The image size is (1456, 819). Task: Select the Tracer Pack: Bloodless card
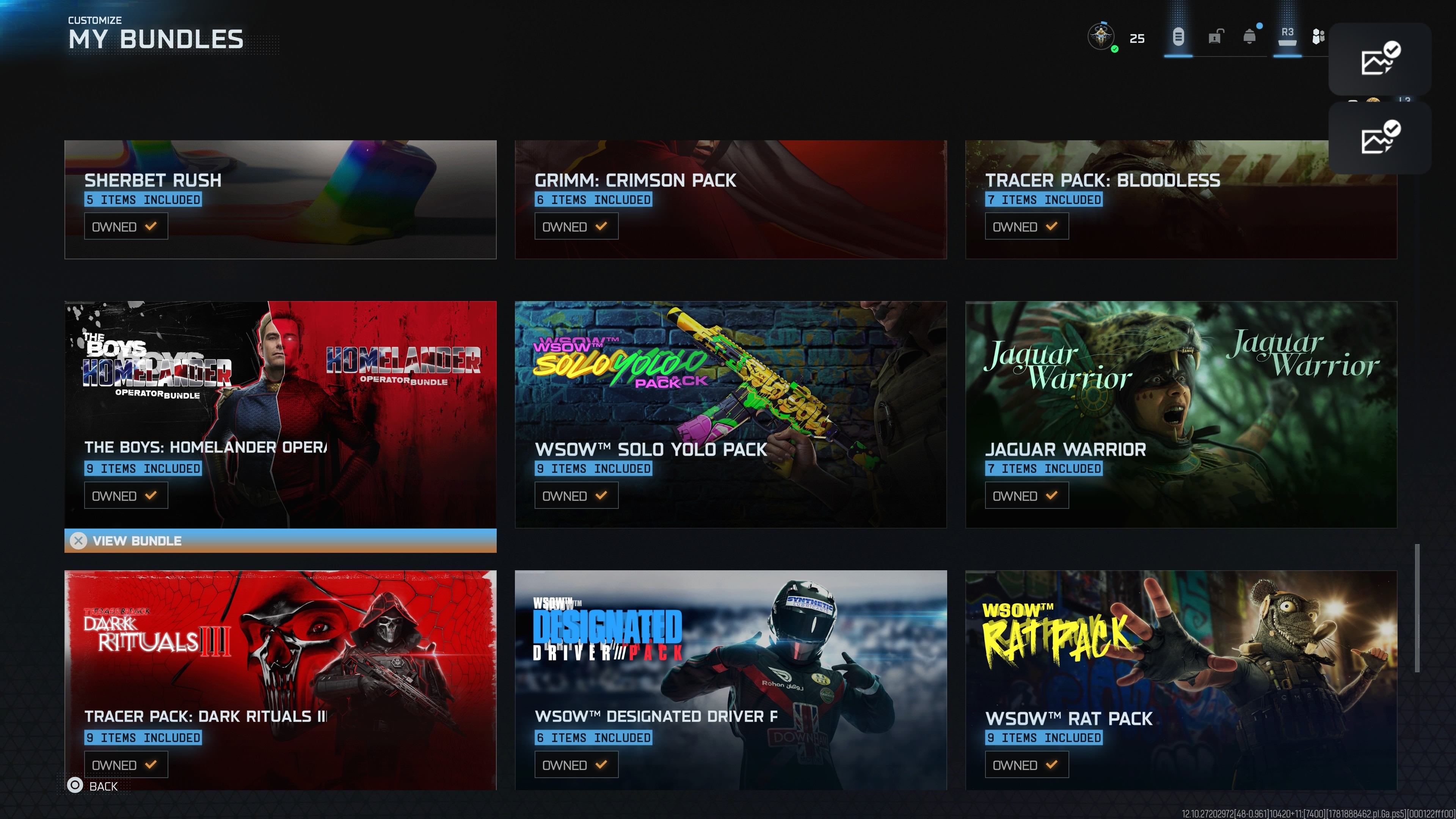(x=1181, y=199)
